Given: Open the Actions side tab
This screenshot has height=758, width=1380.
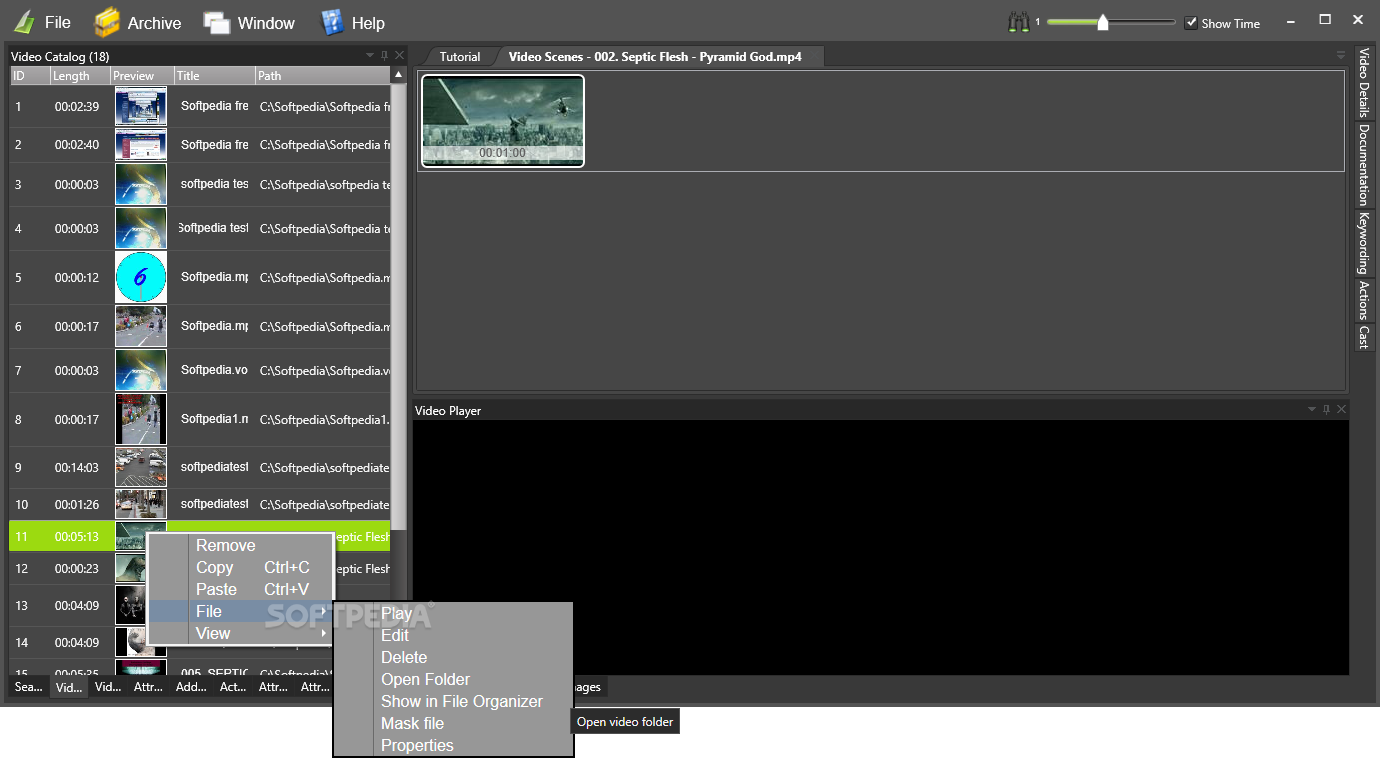Looking at the screenshot, I should click(x=1363, y=300).
